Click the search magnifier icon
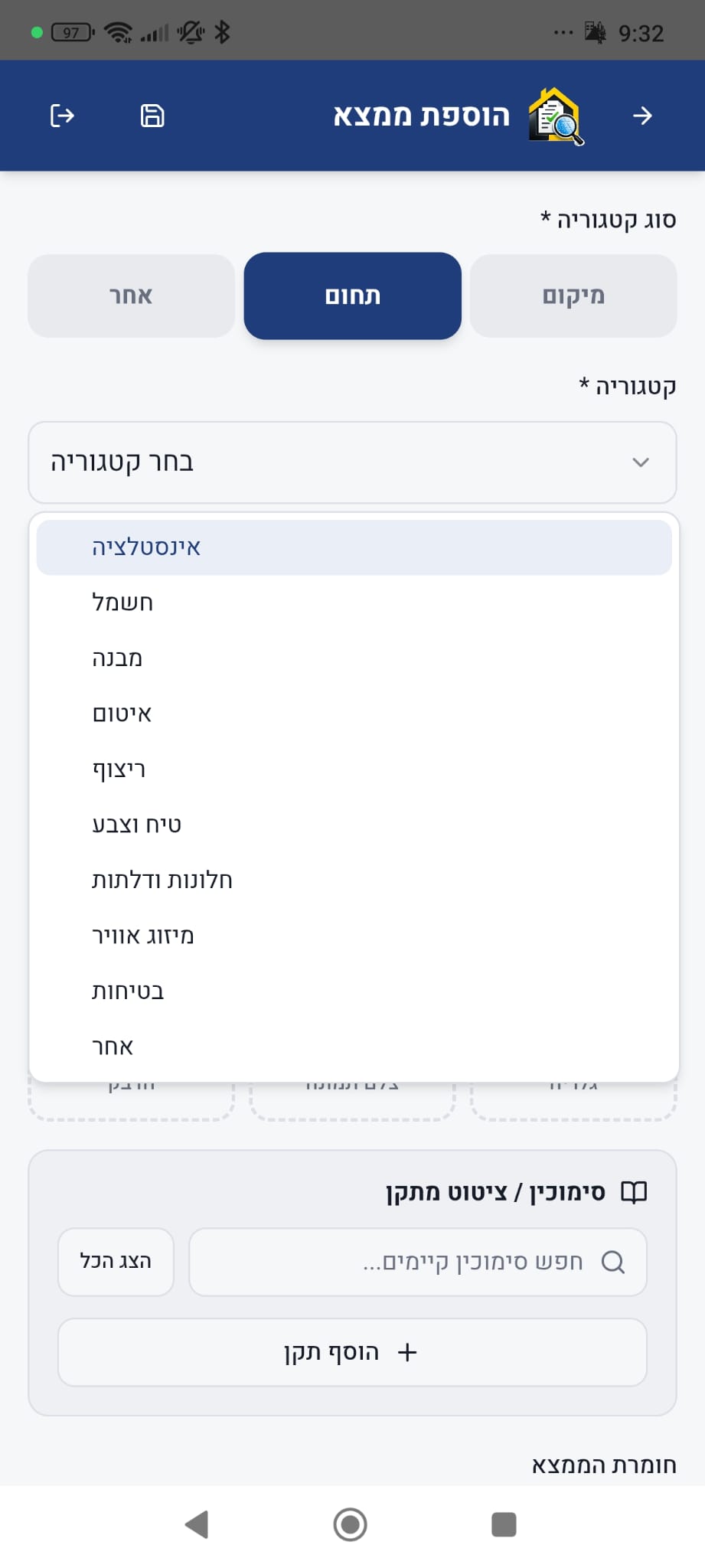This screenshot has width=705, height=1568. [x=612, y=1262]
